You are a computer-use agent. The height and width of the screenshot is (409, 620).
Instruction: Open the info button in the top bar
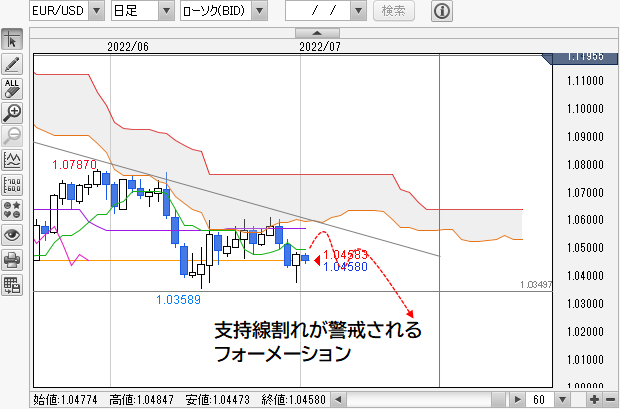coord(442,11)
